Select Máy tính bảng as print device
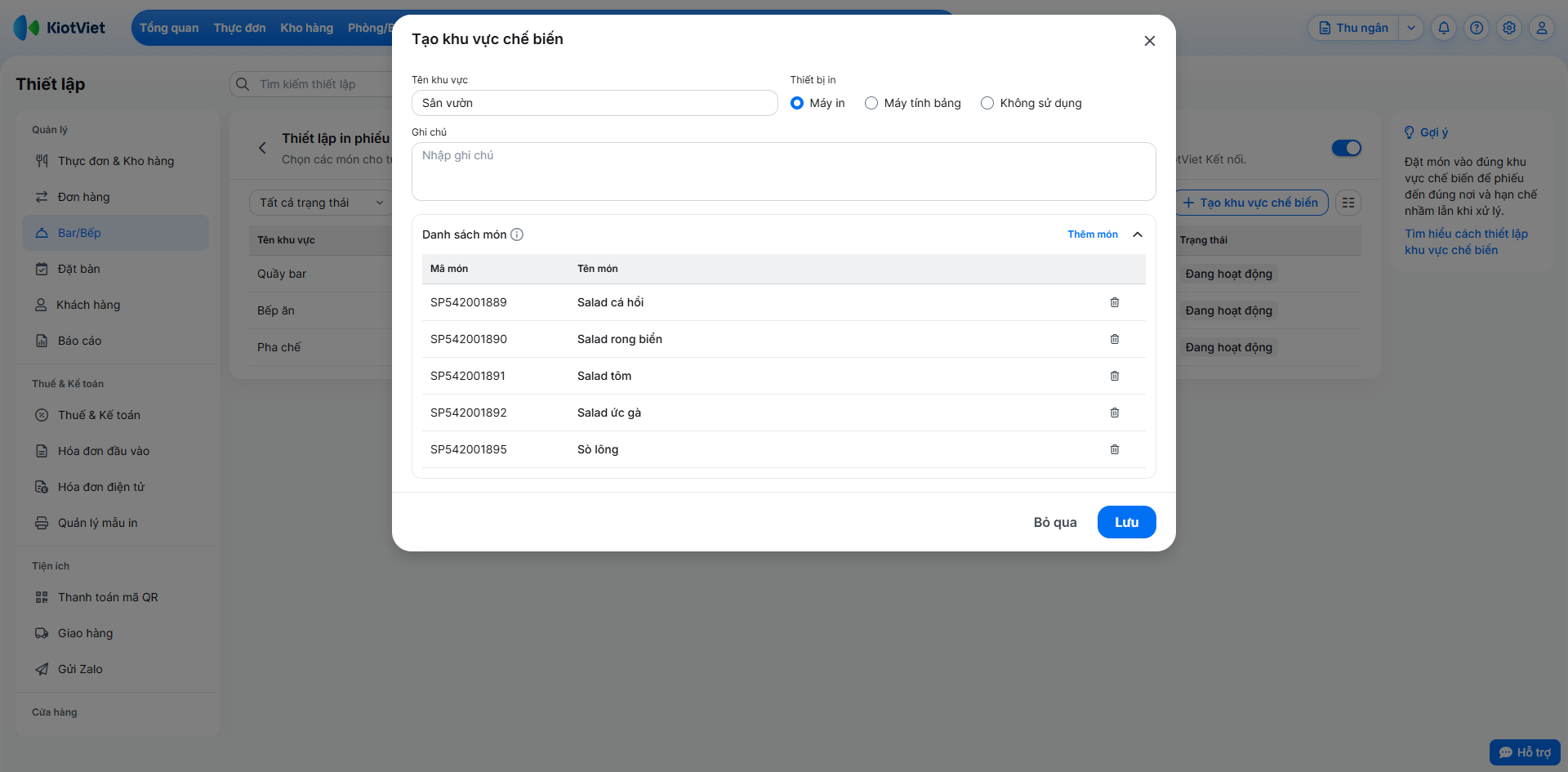This screenshot has width=1568, height=772. point(871,103)
